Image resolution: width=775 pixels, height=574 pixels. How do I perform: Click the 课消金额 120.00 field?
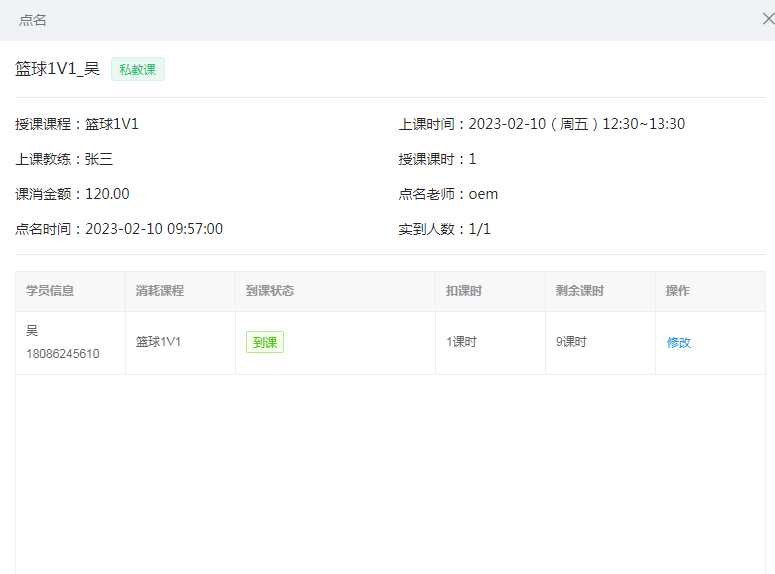click(x=72, y=194)
